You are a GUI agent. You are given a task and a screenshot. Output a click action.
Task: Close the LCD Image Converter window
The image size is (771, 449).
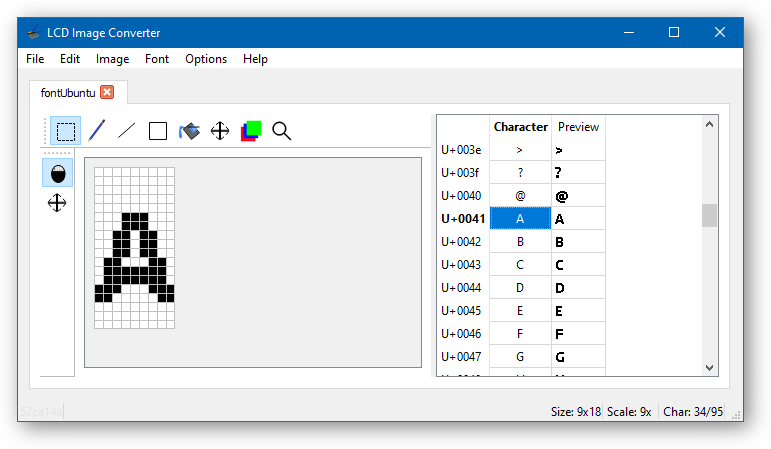[x=720, y=32]
